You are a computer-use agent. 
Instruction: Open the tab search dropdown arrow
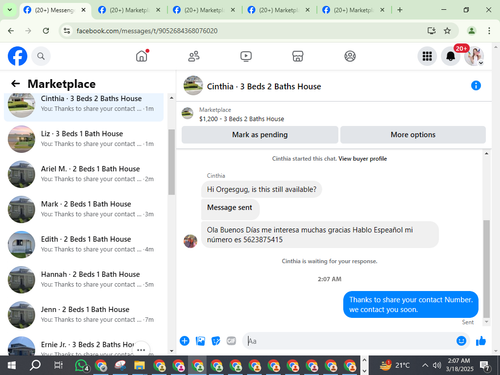point(10,10)
